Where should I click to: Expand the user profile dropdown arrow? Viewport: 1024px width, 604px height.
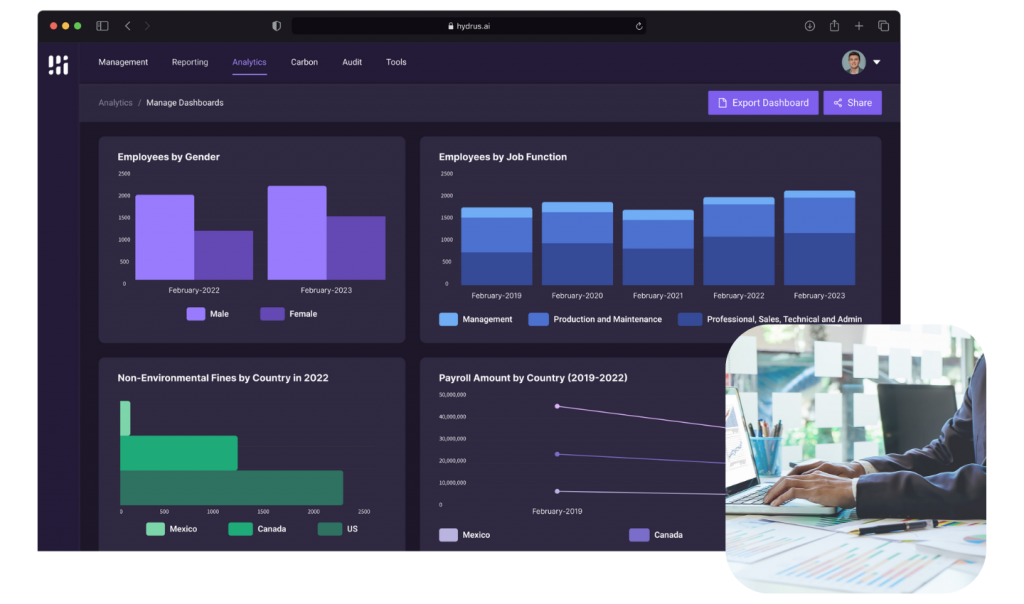877,62
